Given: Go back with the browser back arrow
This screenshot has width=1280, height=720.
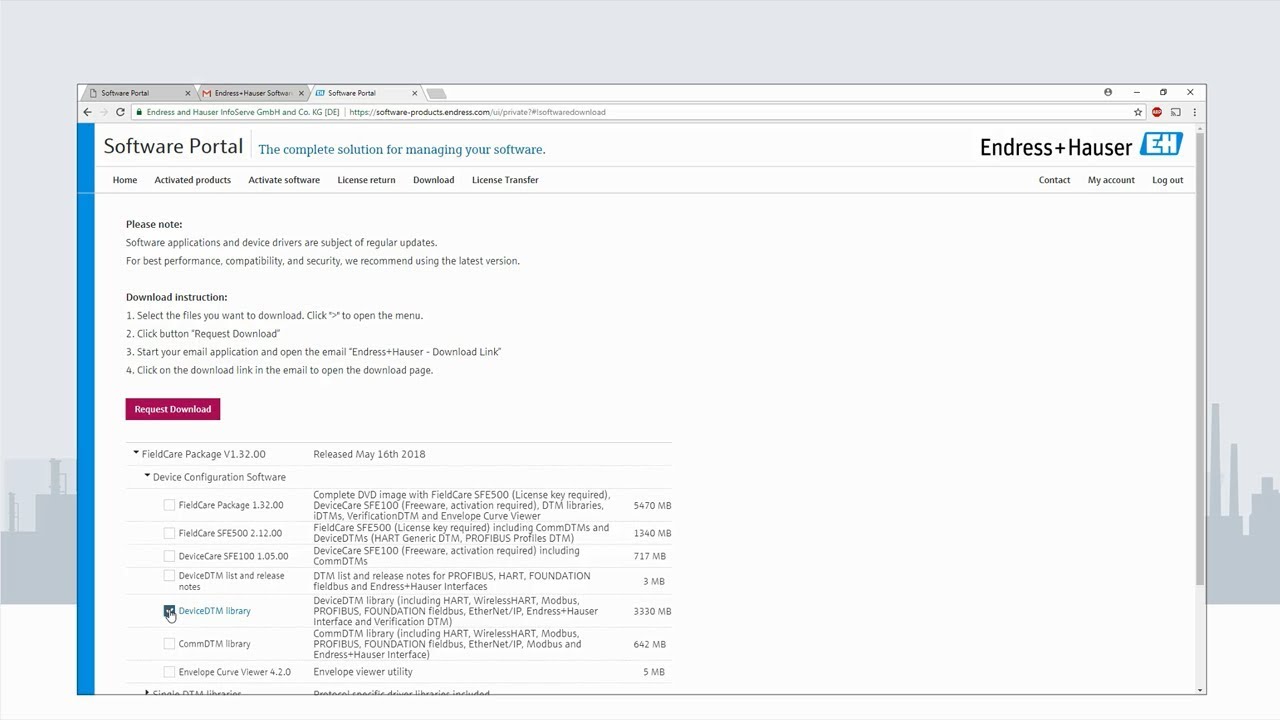Looking at the screenshot, I should [x=87, y=112].
